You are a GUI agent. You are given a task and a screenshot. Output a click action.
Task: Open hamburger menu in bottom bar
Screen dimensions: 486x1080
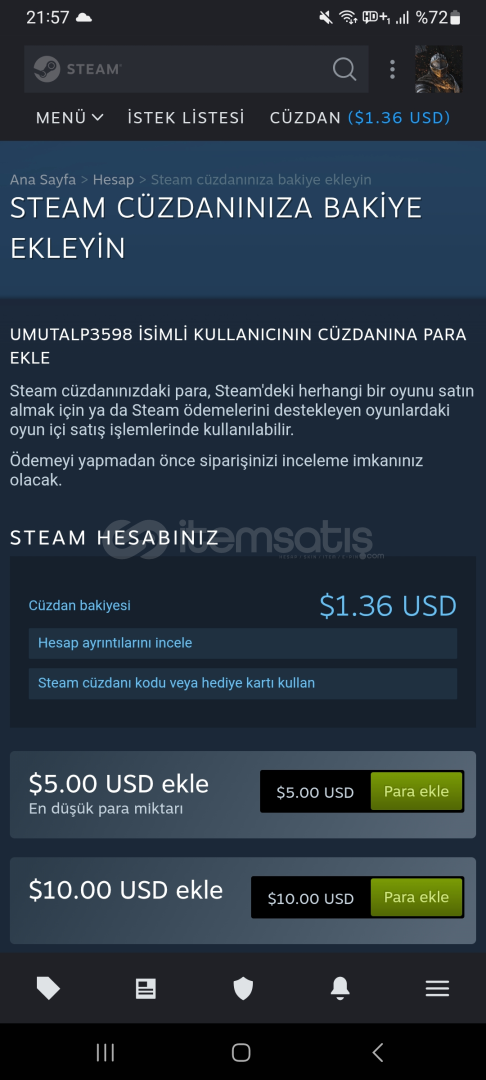coord(437,988)
